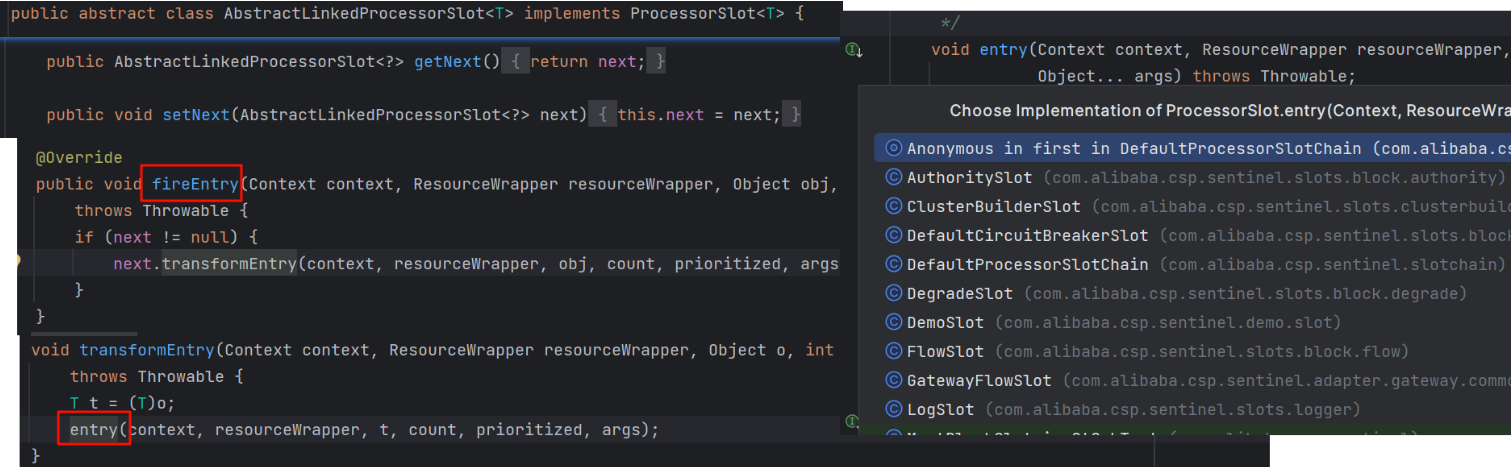The height and width of the screenshot is (467, 1511).
Task: Click the @Override annotation above fireEntry
Action: click(79, 158)
